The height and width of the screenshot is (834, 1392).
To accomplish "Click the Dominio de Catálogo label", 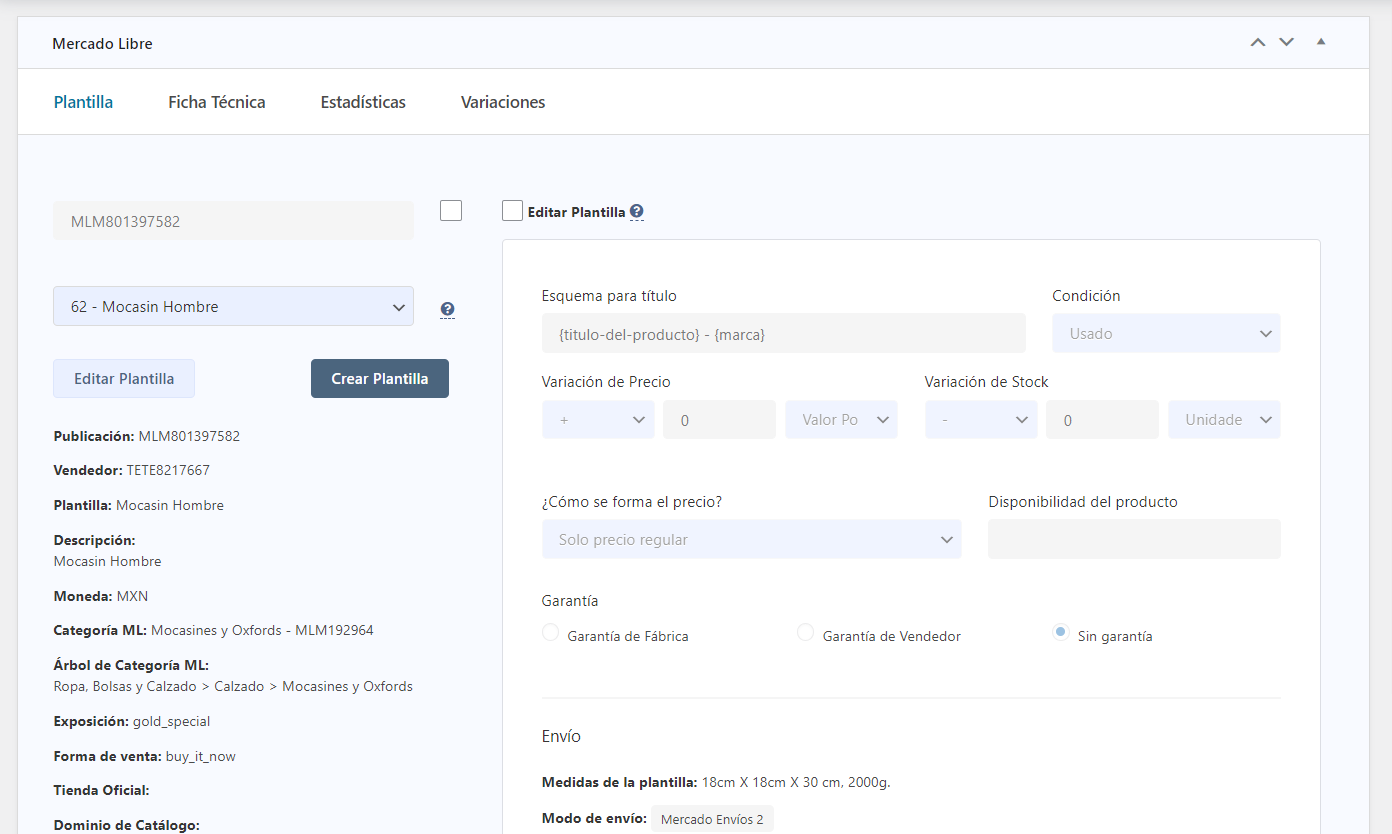I will tap(127, 825).
